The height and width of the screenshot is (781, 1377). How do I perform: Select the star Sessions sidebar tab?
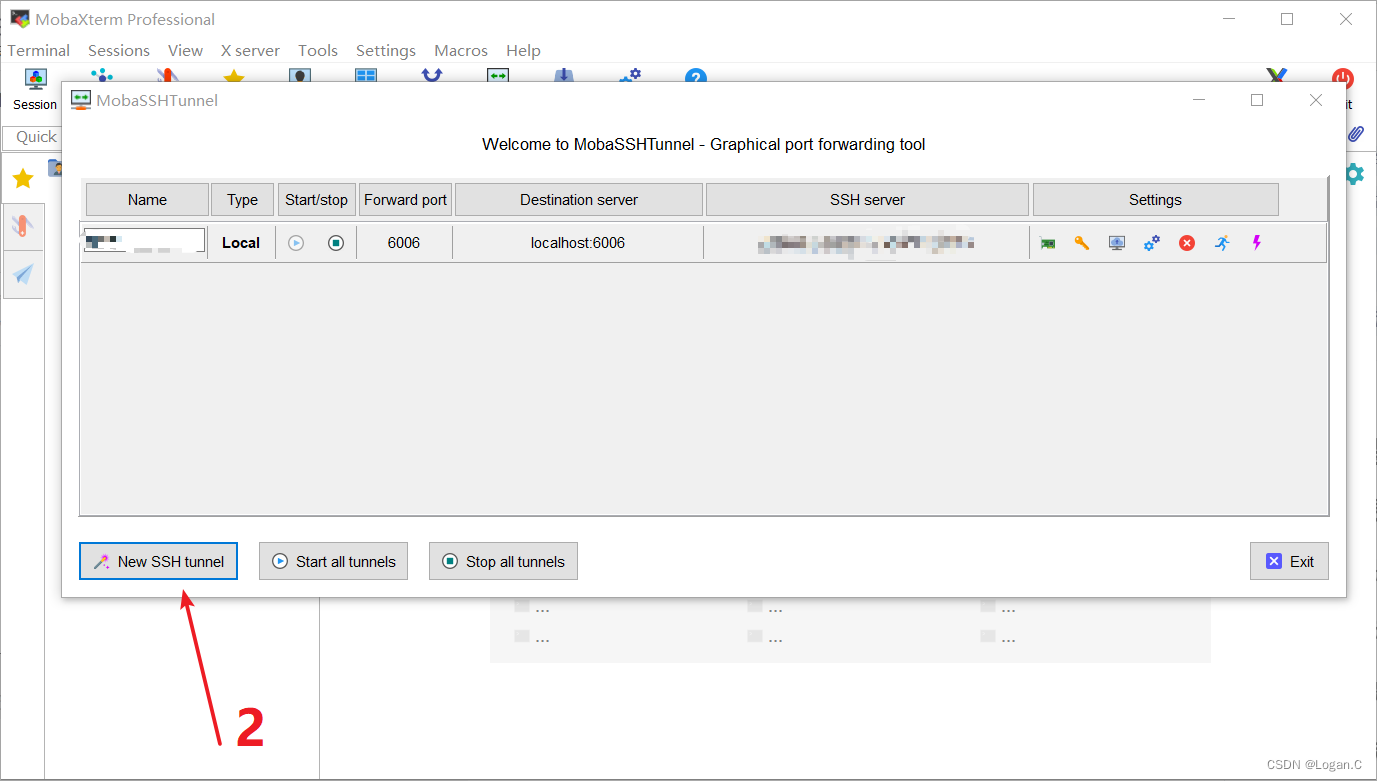[x=23, y=179]
